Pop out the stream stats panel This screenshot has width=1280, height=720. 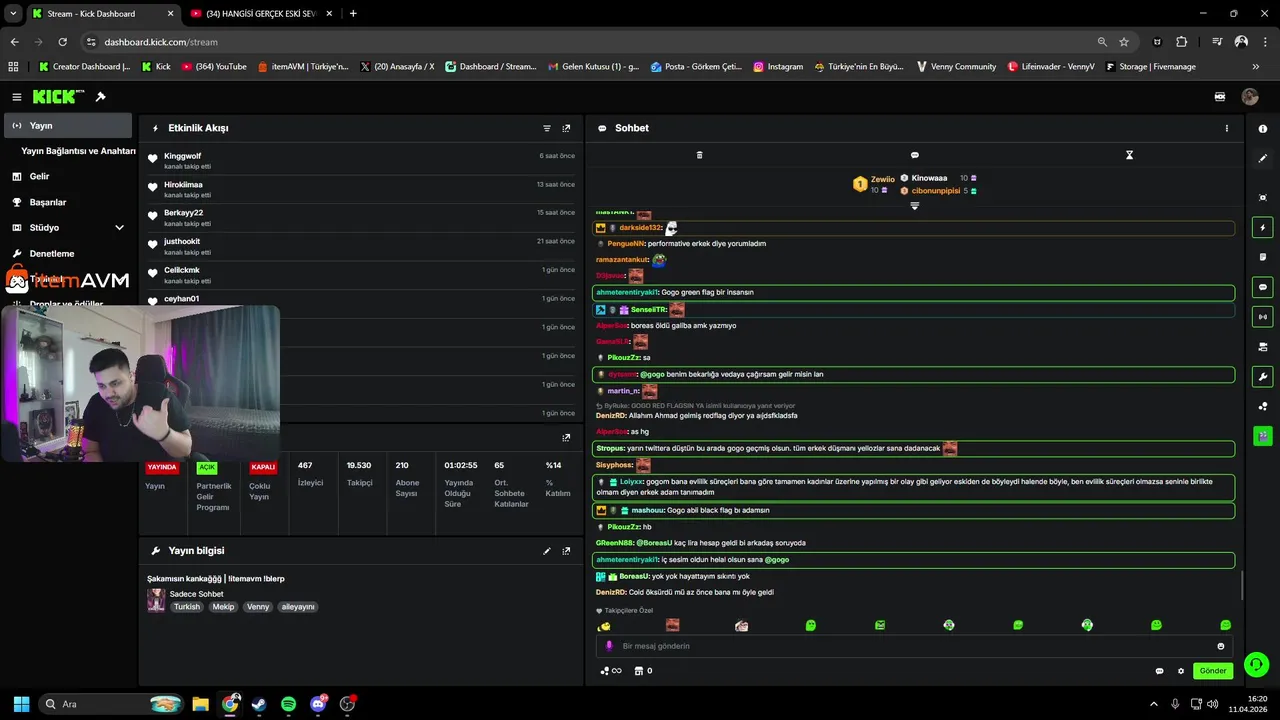tap(566, 437)
